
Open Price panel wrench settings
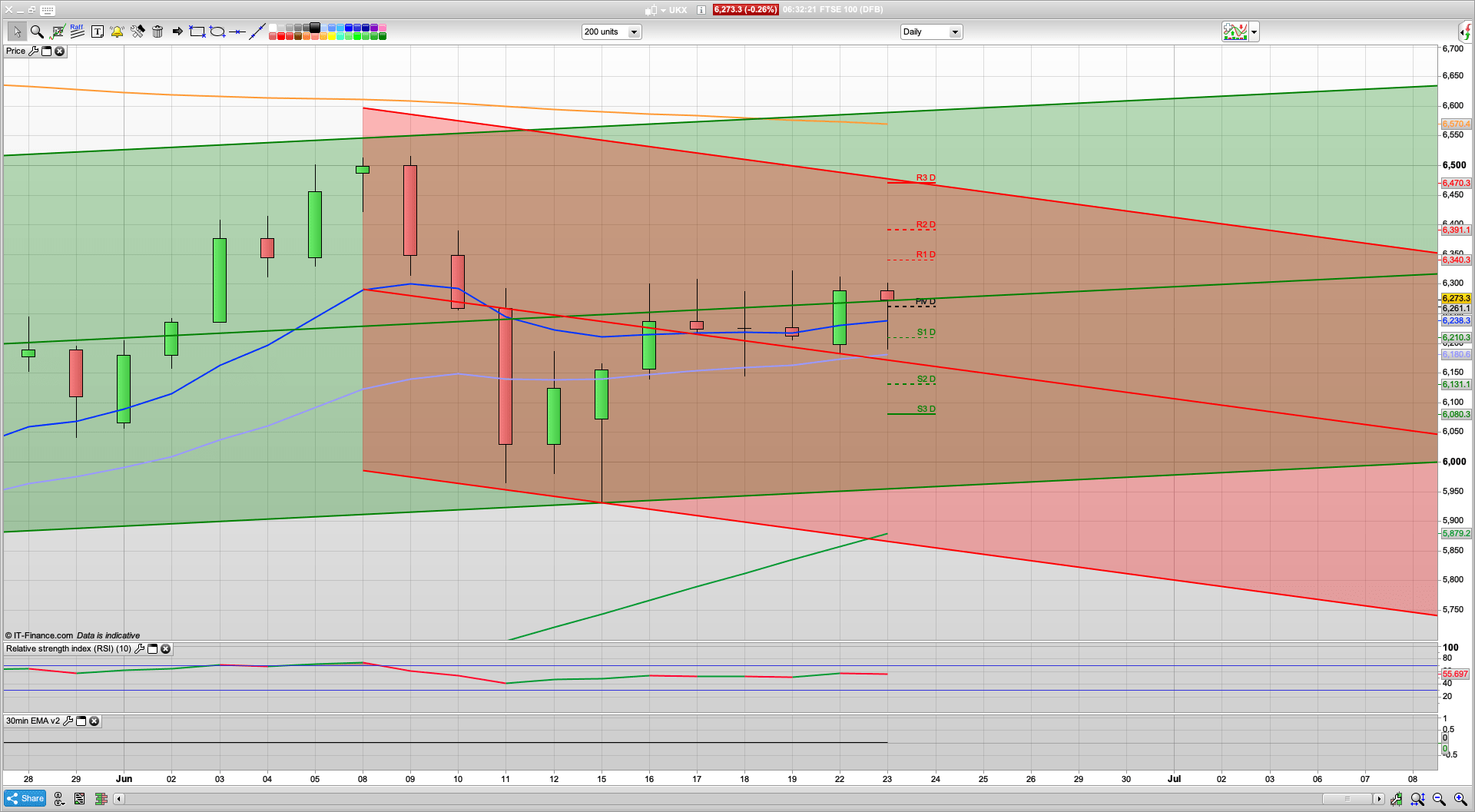click(x=33, y=51)
